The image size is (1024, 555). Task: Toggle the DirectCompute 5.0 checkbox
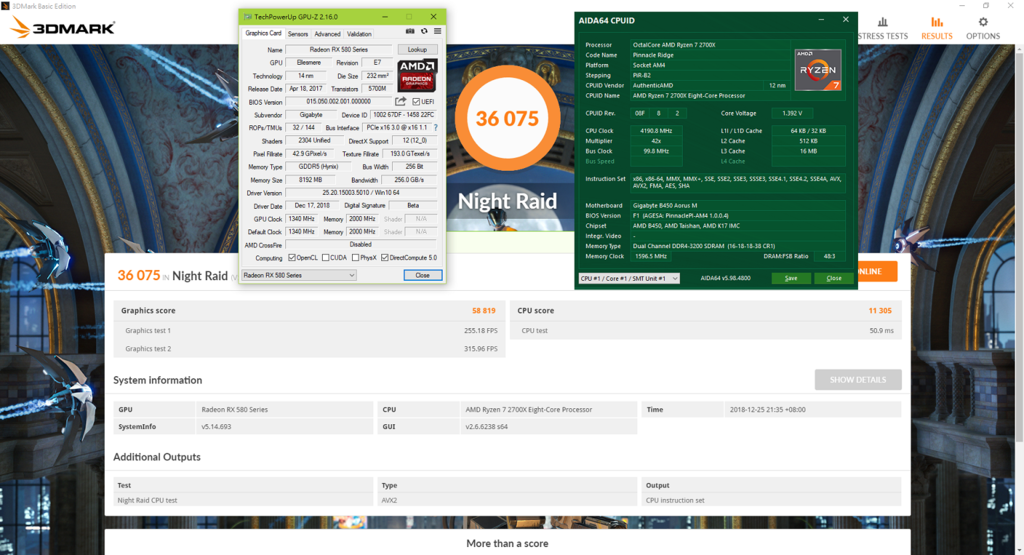coord(385,258)
